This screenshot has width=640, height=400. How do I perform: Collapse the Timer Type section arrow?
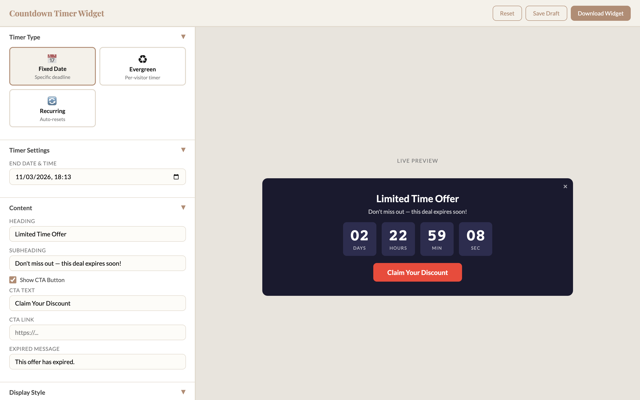(x=183, y=37)
